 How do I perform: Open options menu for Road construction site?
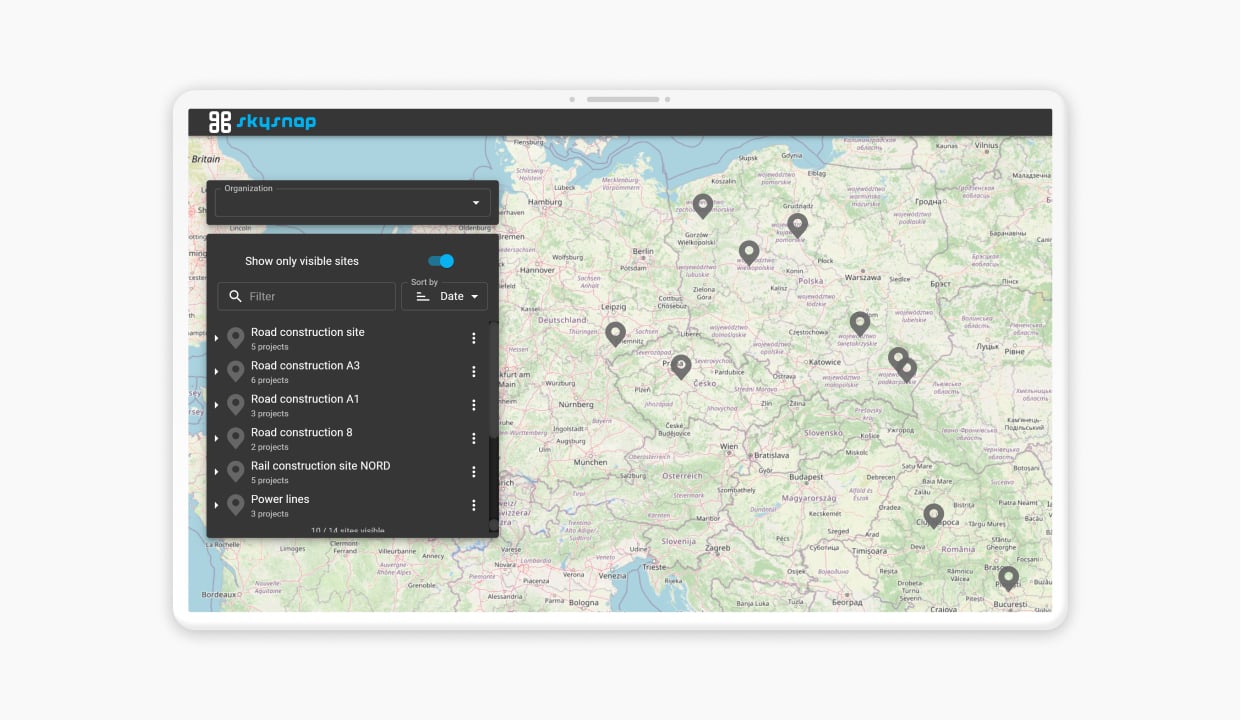pyautogui.click(x=474, y=338)
